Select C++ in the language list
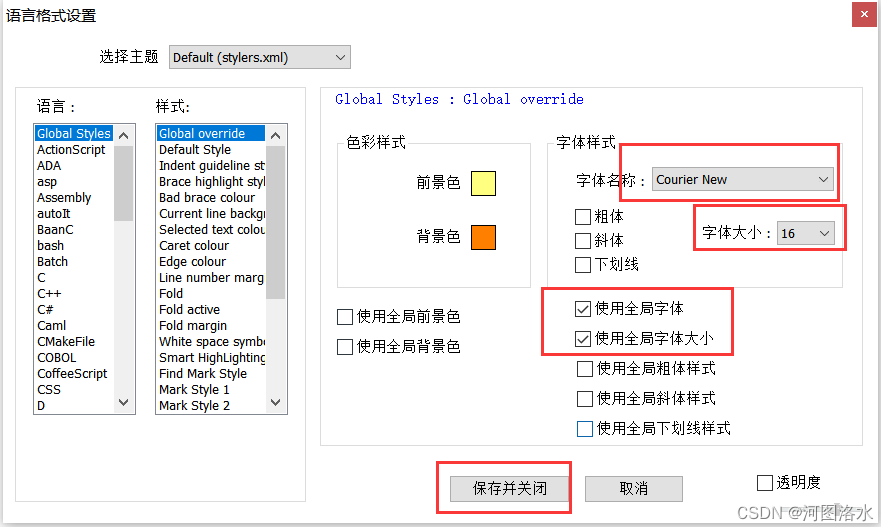The width and height of the screenshot is (889, 531). 50,294
